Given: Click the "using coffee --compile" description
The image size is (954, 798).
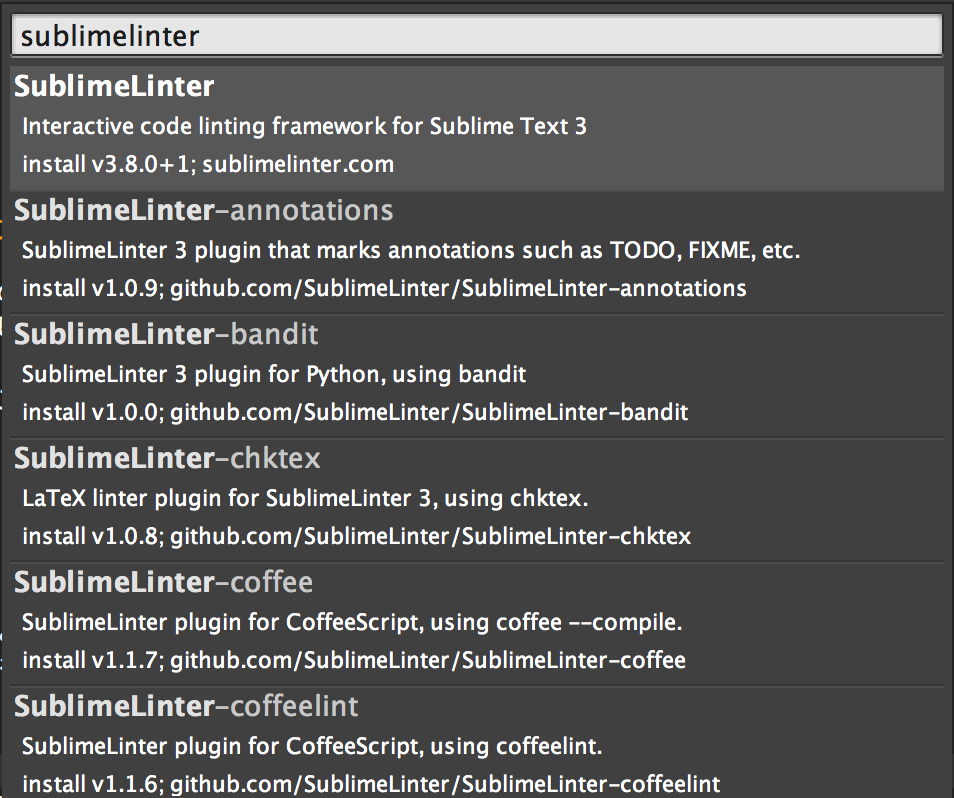Looking at the screenshot, I should (352, 622).
